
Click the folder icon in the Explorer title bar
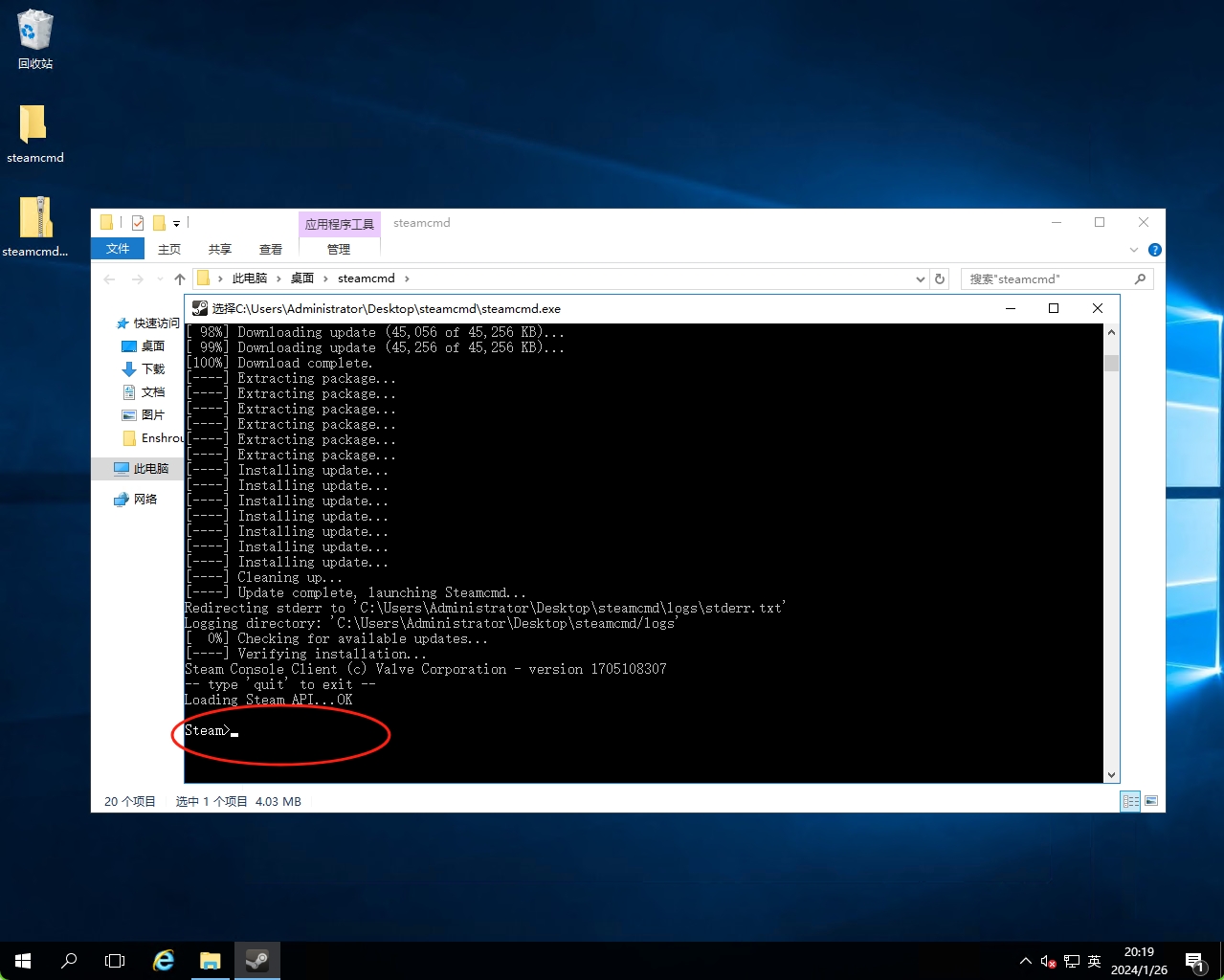coord(107,222)
